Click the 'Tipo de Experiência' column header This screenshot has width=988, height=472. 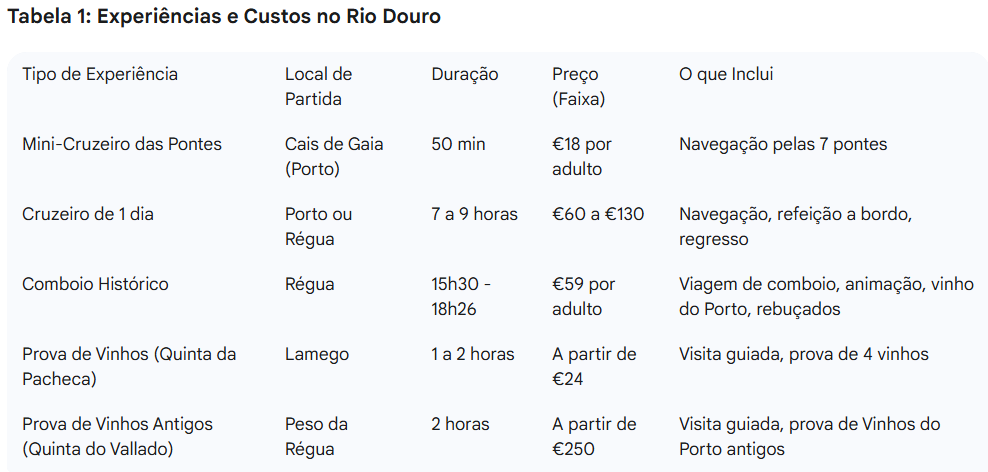coord(100,74)
